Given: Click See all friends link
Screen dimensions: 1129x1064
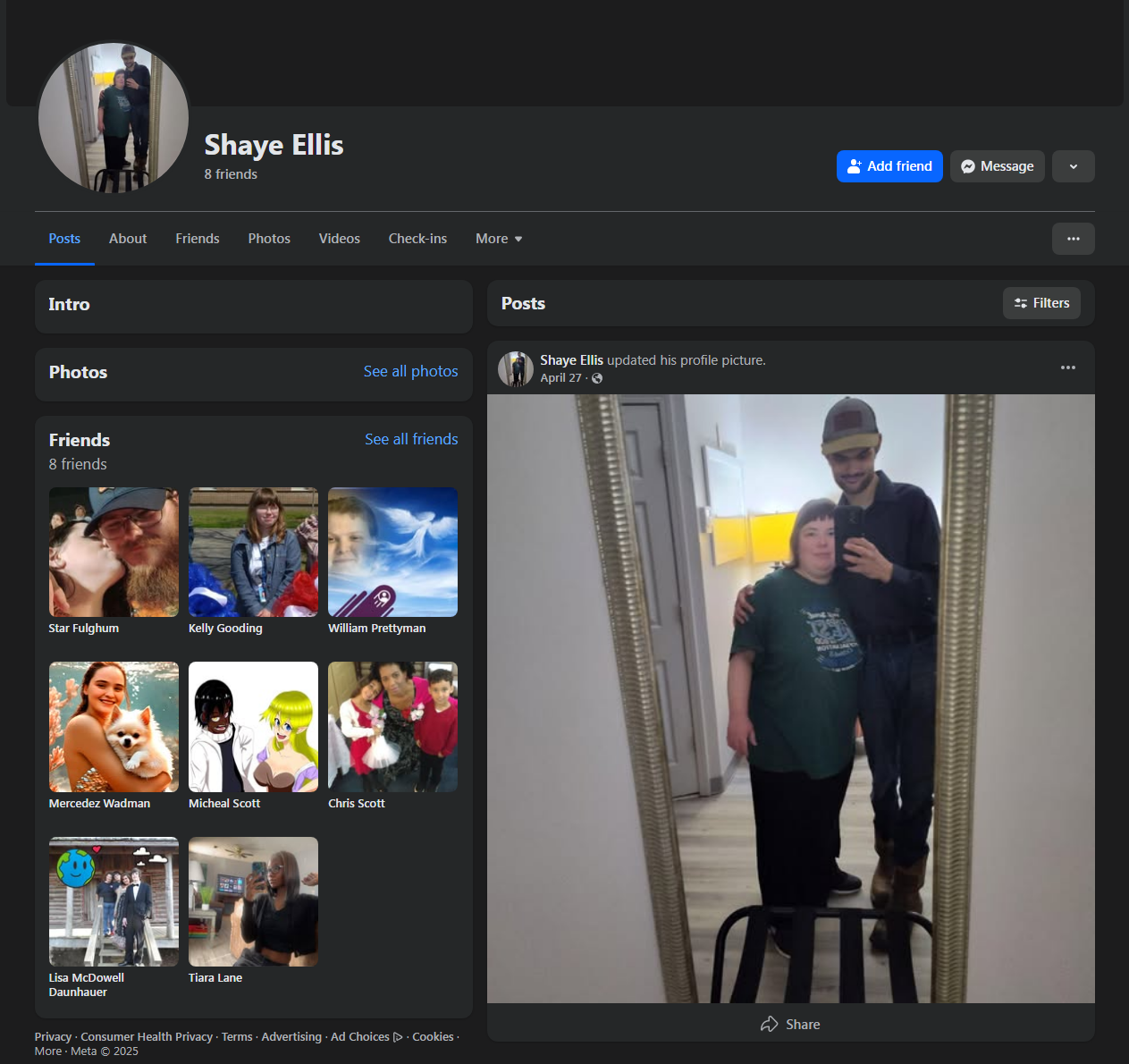Looking at the screenshot, I should pos(411,439).
